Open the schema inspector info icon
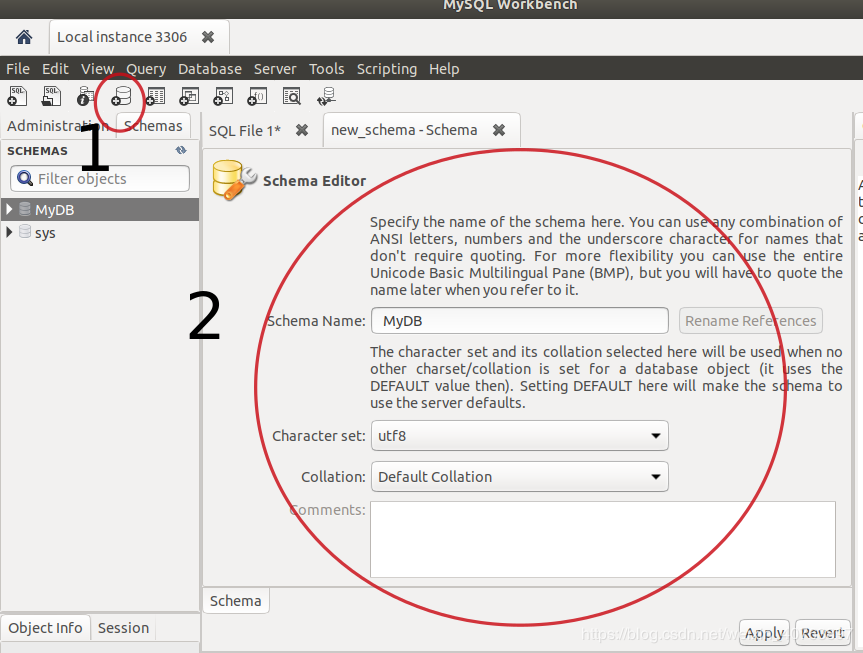Viewport: 863px width, 653px height. click(x=85, y=96)
